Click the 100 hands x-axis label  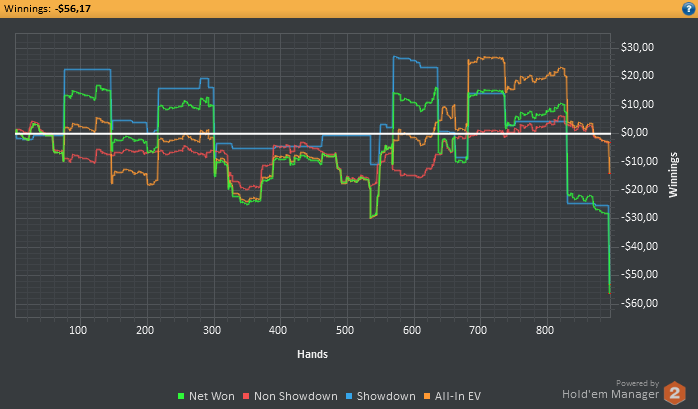pyautogui.click(x=78, y=330)
